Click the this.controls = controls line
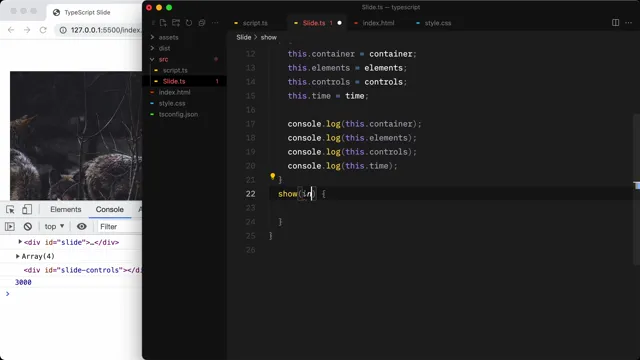The image size is (640, 360). point(347,82)
